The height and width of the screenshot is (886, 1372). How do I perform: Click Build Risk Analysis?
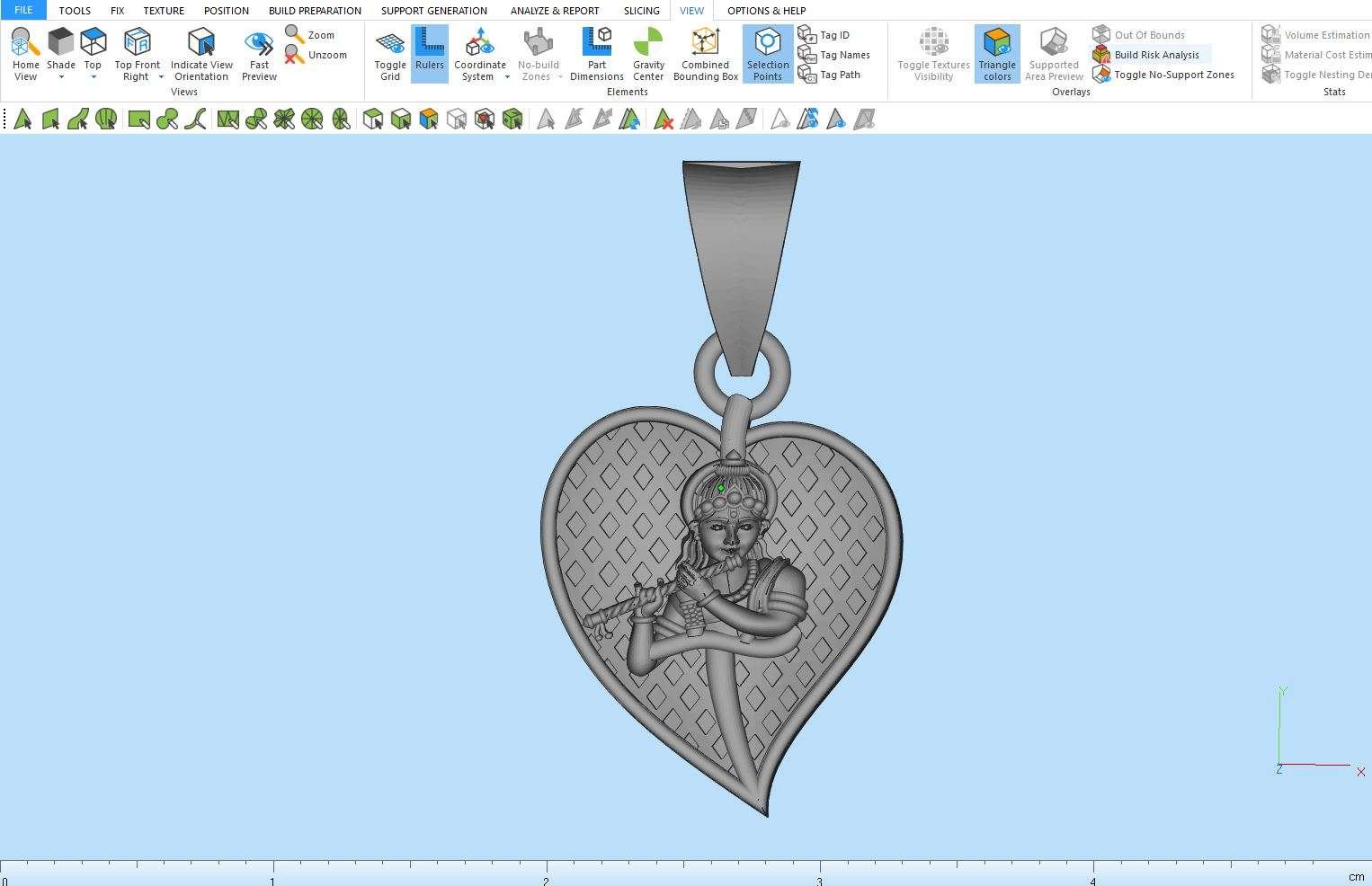click(1155, 55)
